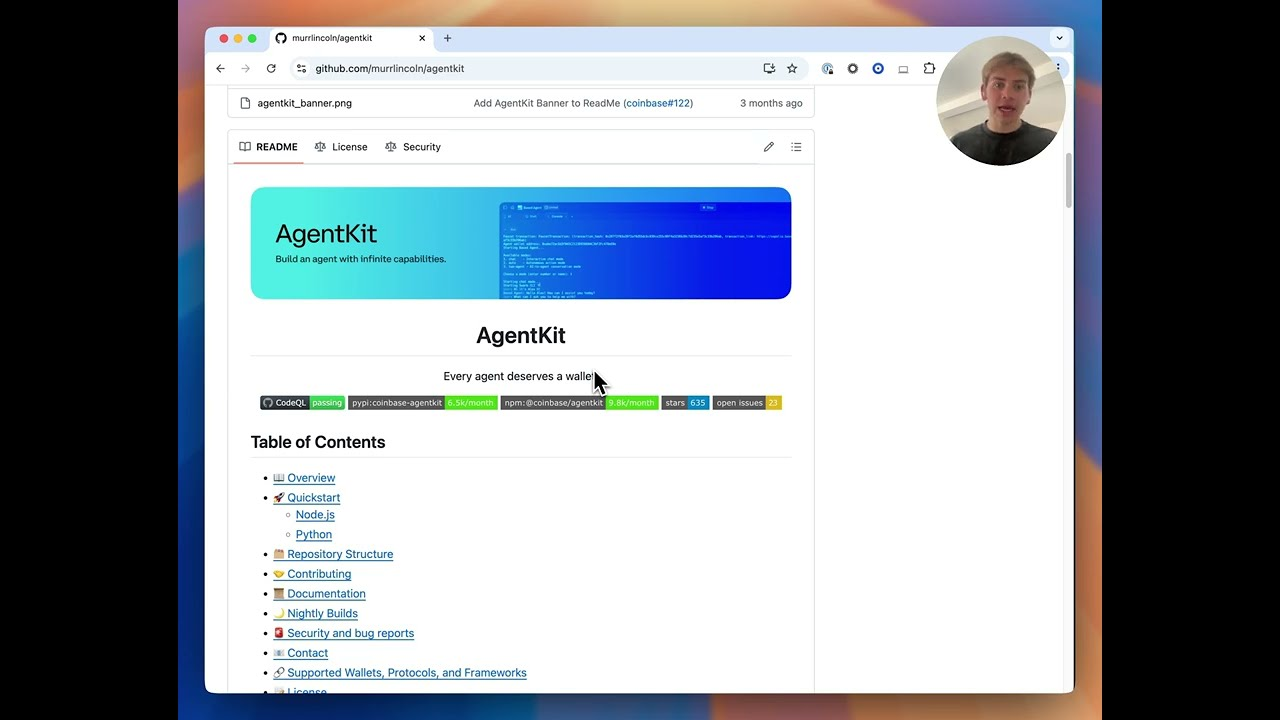
Task: Open the coinbase#122 commit reference link
Action: [x=657, y=103]
